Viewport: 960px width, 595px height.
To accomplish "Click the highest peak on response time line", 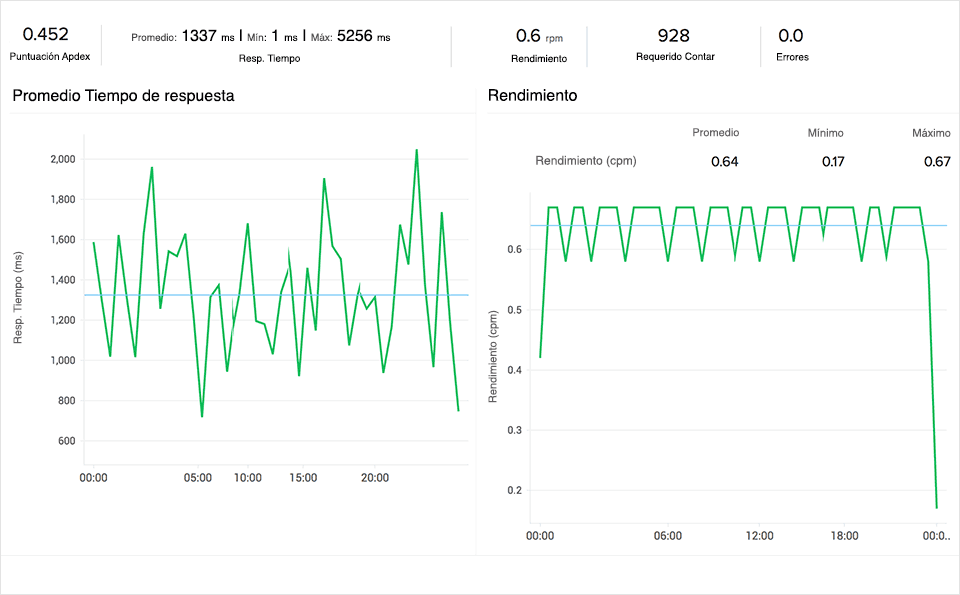I will pos(416,150).
